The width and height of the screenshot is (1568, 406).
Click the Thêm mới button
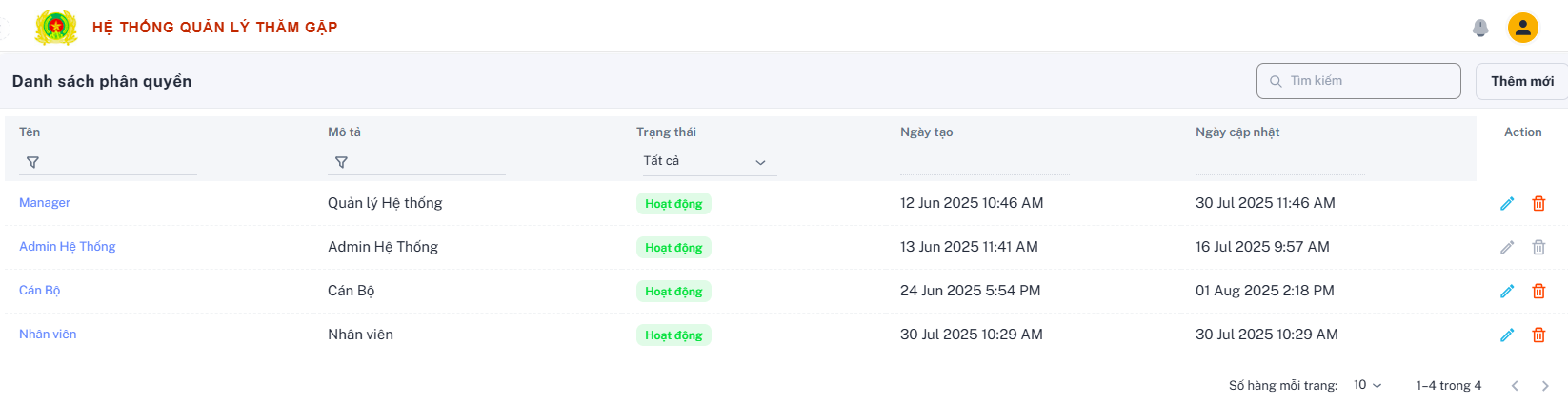click(1522, 81)
